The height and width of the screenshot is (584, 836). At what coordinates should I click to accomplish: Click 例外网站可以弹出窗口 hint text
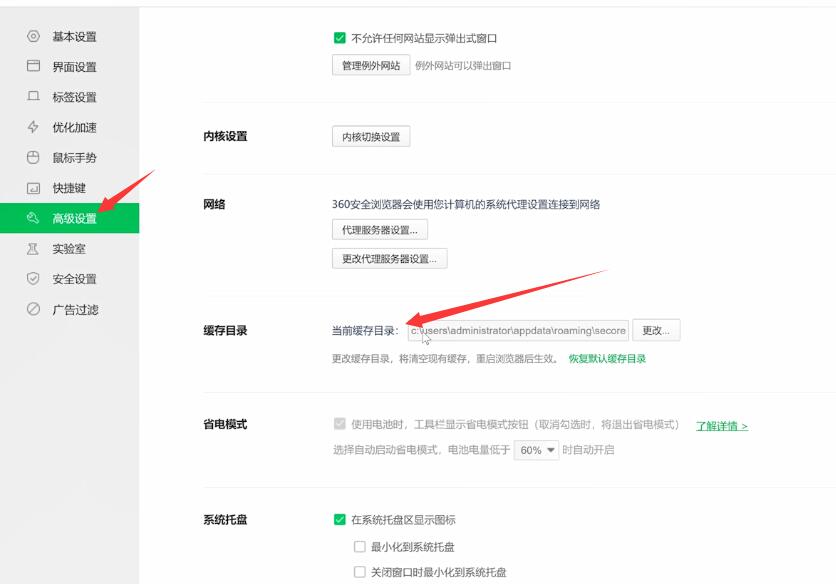pyautogui.click(x=463, y=66)
